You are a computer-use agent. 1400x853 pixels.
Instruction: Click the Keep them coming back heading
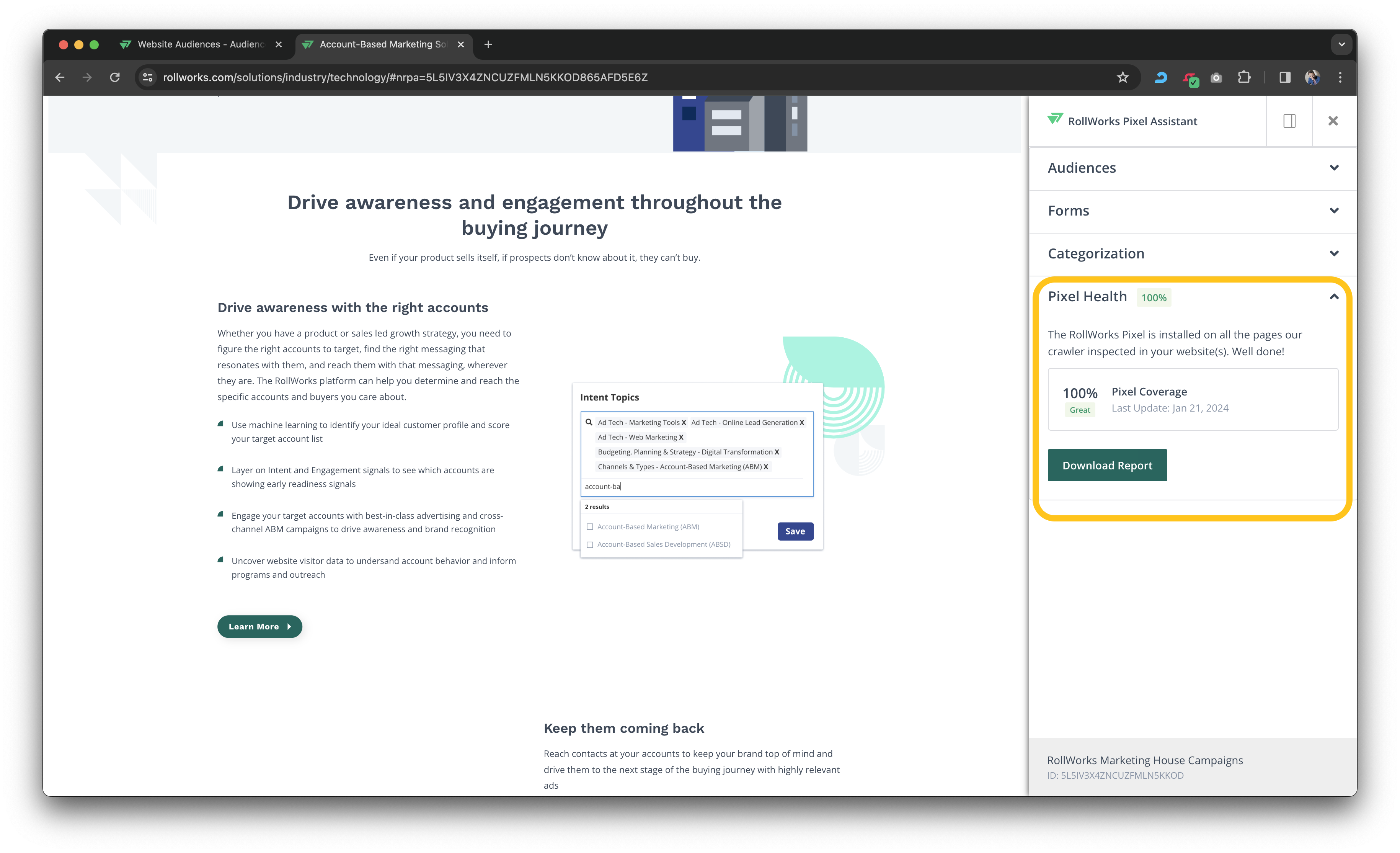[x=624, y=728]
